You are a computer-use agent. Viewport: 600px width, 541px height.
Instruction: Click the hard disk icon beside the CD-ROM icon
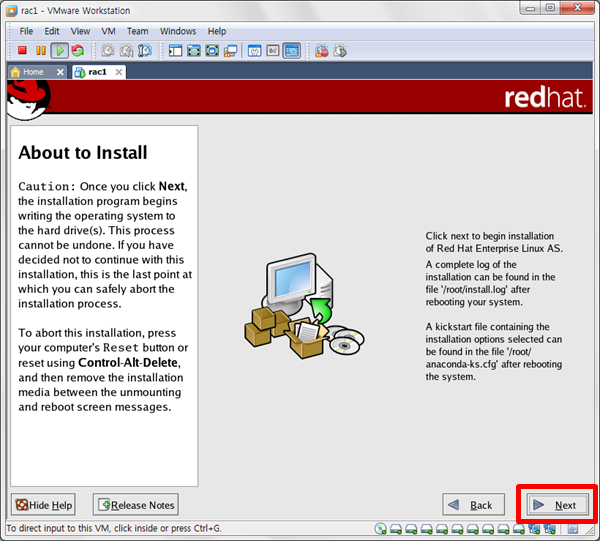click(x=396, y=529)
